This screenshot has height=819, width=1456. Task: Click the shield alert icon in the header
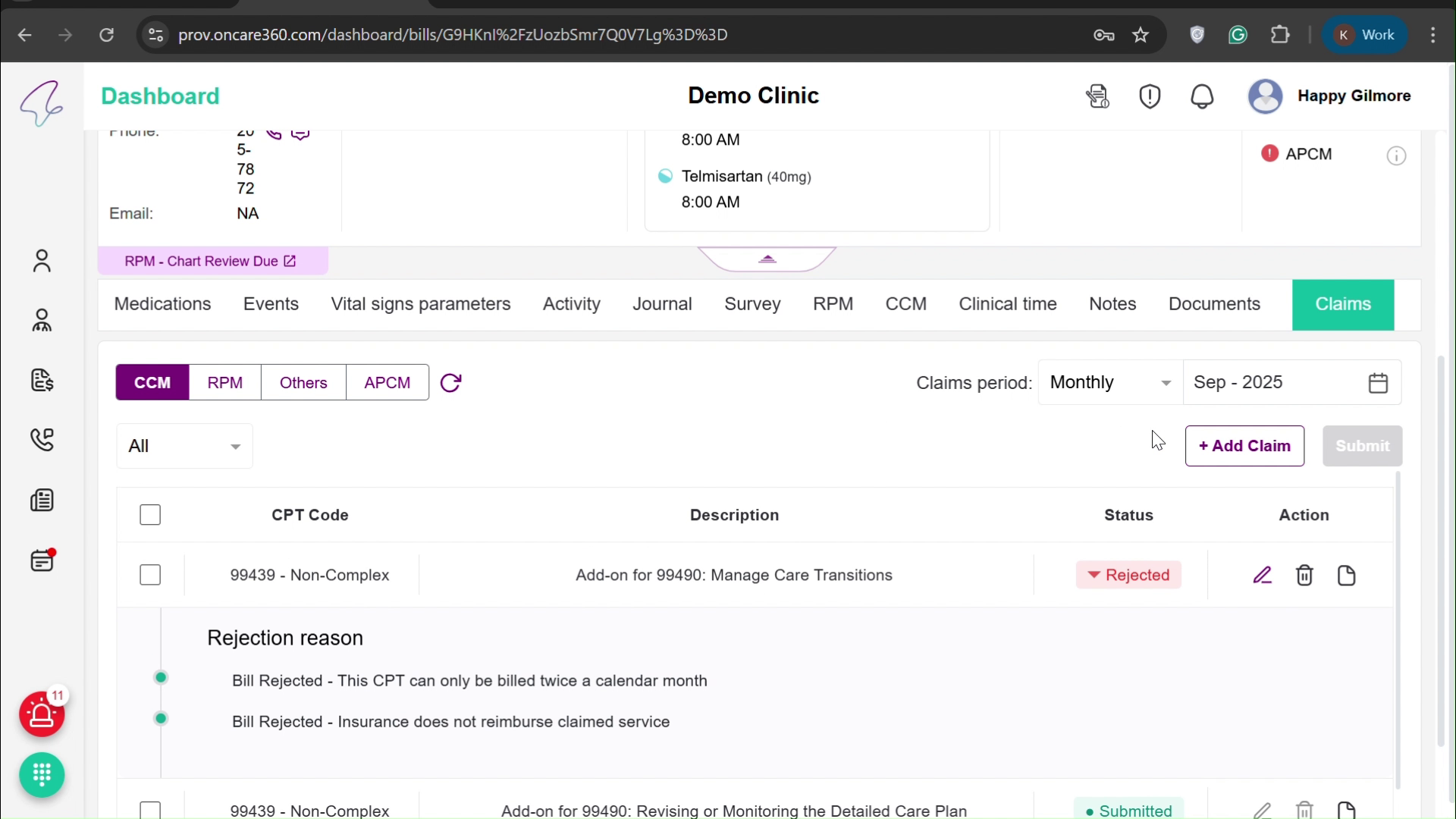pyautogui.click(x=1150, y=96)
